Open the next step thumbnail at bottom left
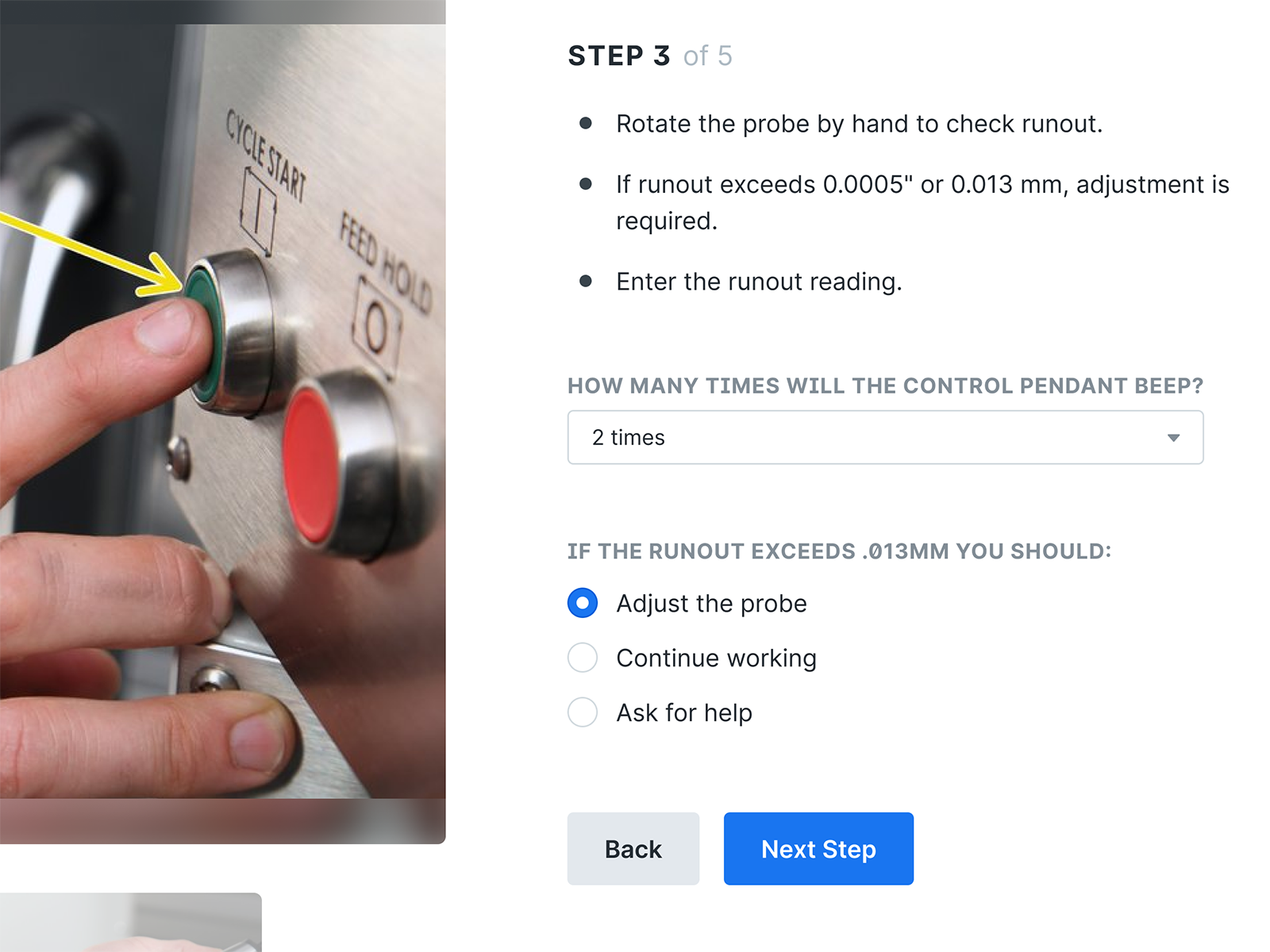Screen dimensions: 1270x952 click(131, 924)
